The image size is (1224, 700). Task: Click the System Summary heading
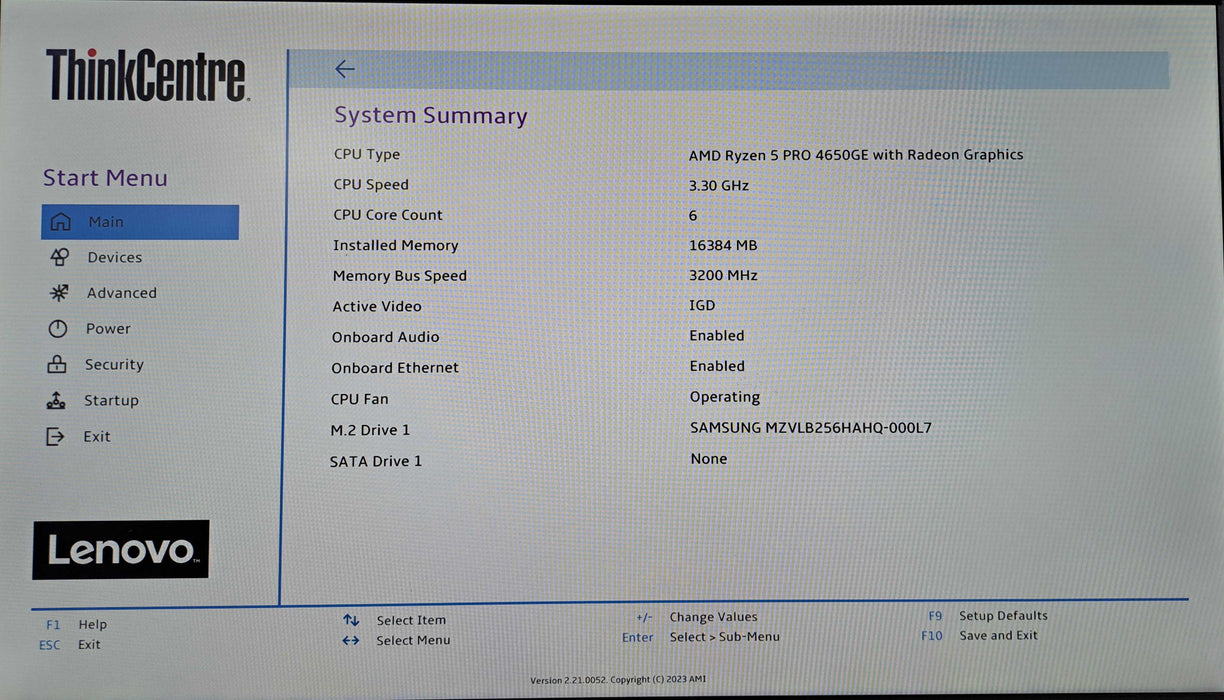click(431, 115)
